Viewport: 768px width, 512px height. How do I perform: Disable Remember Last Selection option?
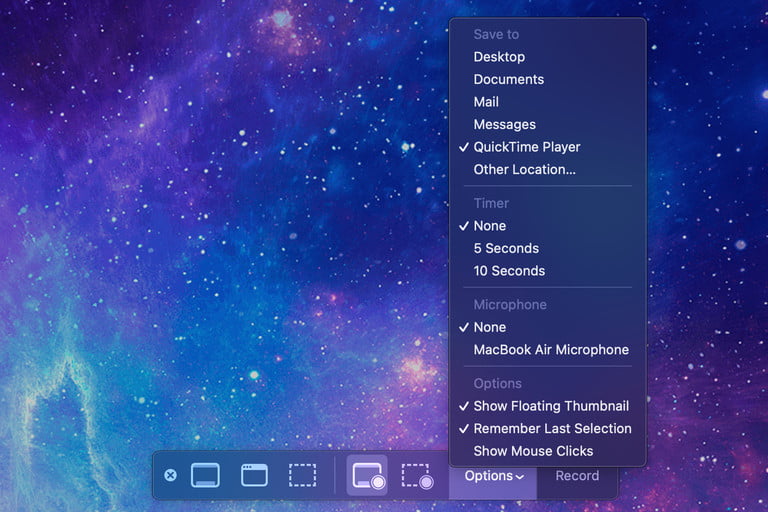tap(552, 428)
